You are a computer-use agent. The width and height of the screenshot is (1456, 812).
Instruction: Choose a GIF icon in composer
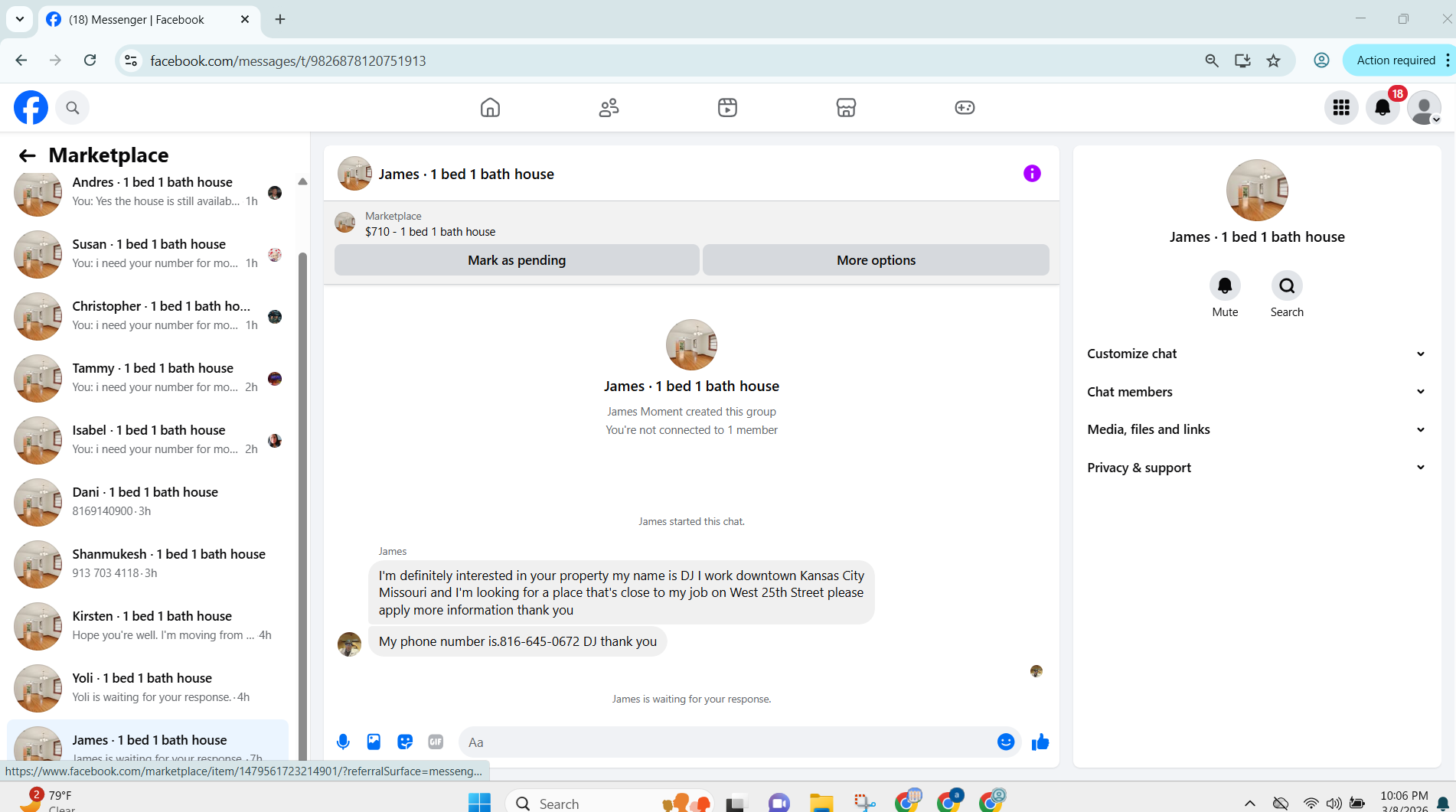(436, 742)
